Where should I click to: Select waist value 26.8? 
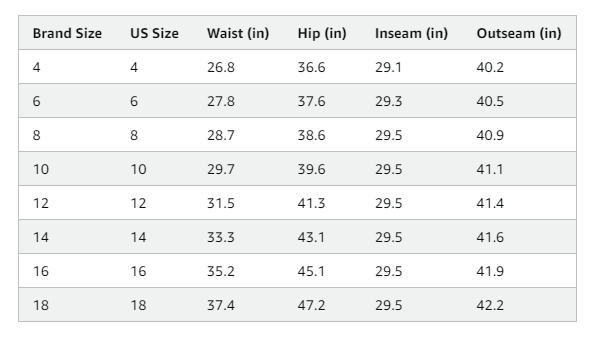click(221, 67)
